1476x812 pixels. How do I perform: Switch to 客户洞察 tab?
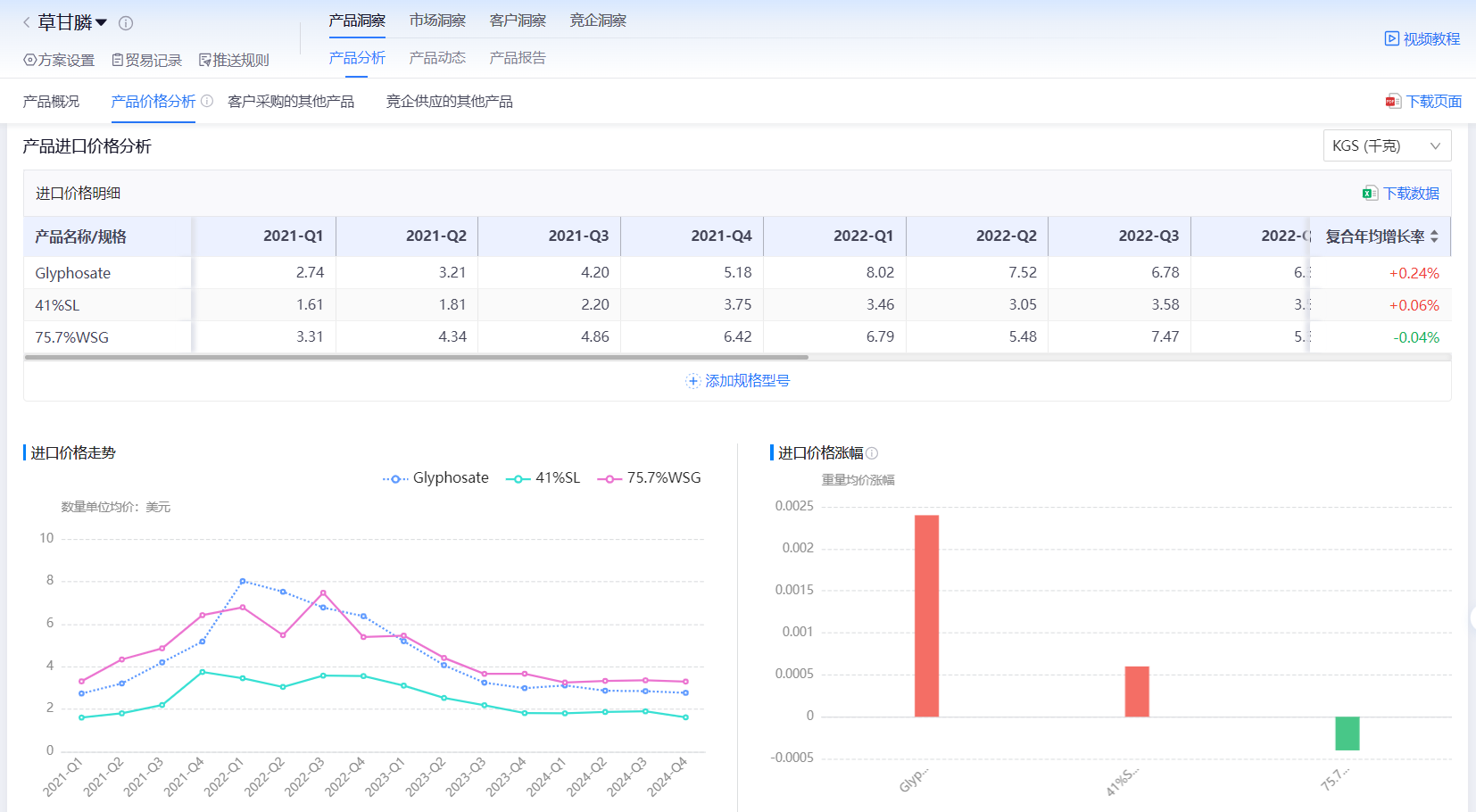tap(518, 21)
